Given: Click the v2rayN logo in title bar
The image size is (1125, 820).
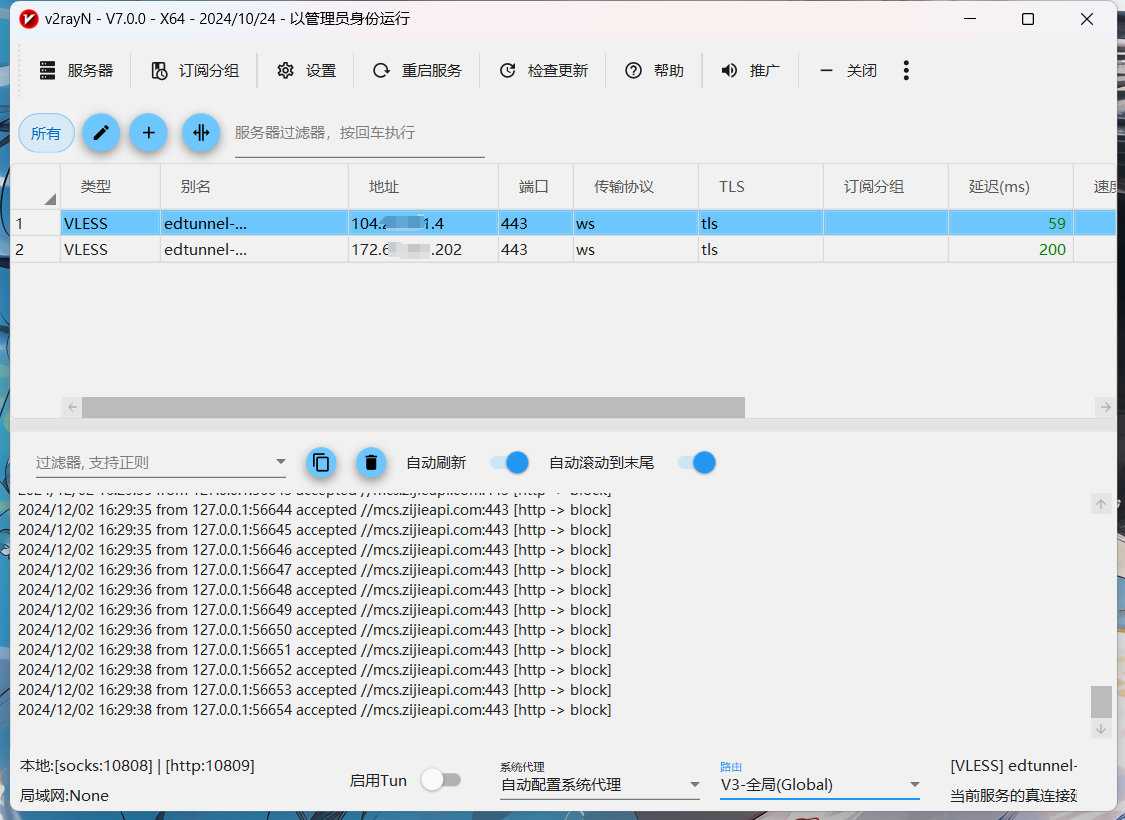Looking at the screenshot, I should [x=29, y=19].
